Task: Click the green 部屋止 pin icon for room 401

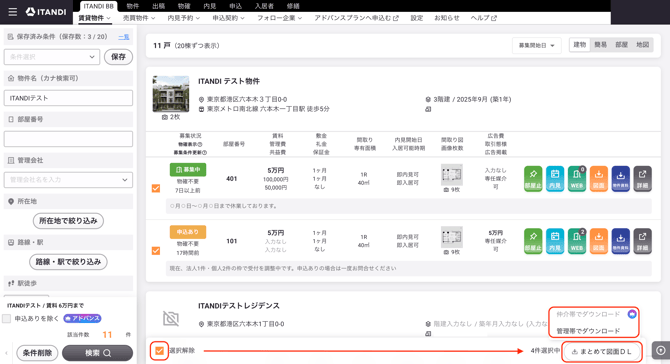Action: point(533,179)
